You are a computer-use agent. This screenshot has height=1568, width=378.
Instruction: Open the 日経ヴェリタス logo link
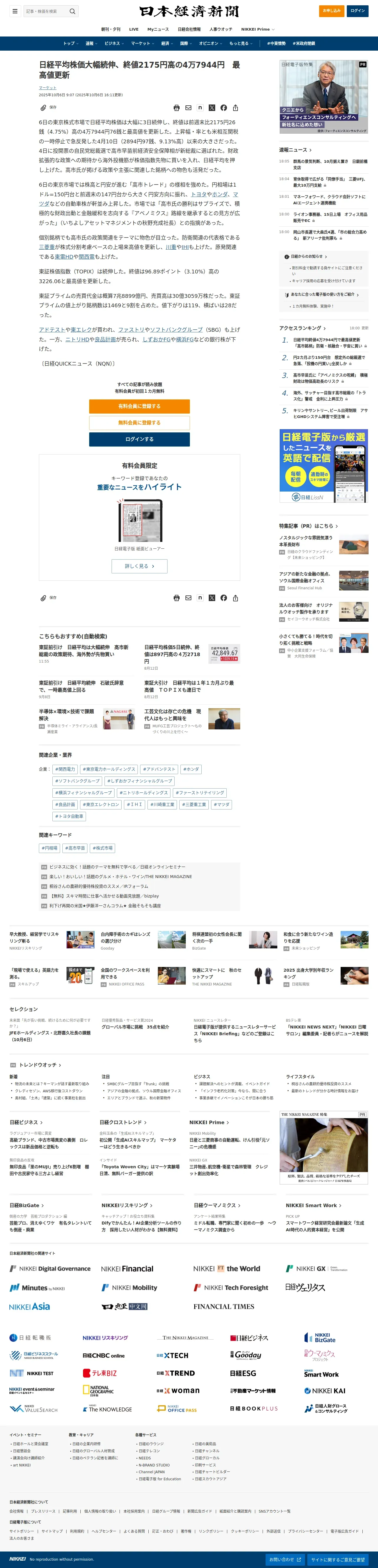point(305,1287)
